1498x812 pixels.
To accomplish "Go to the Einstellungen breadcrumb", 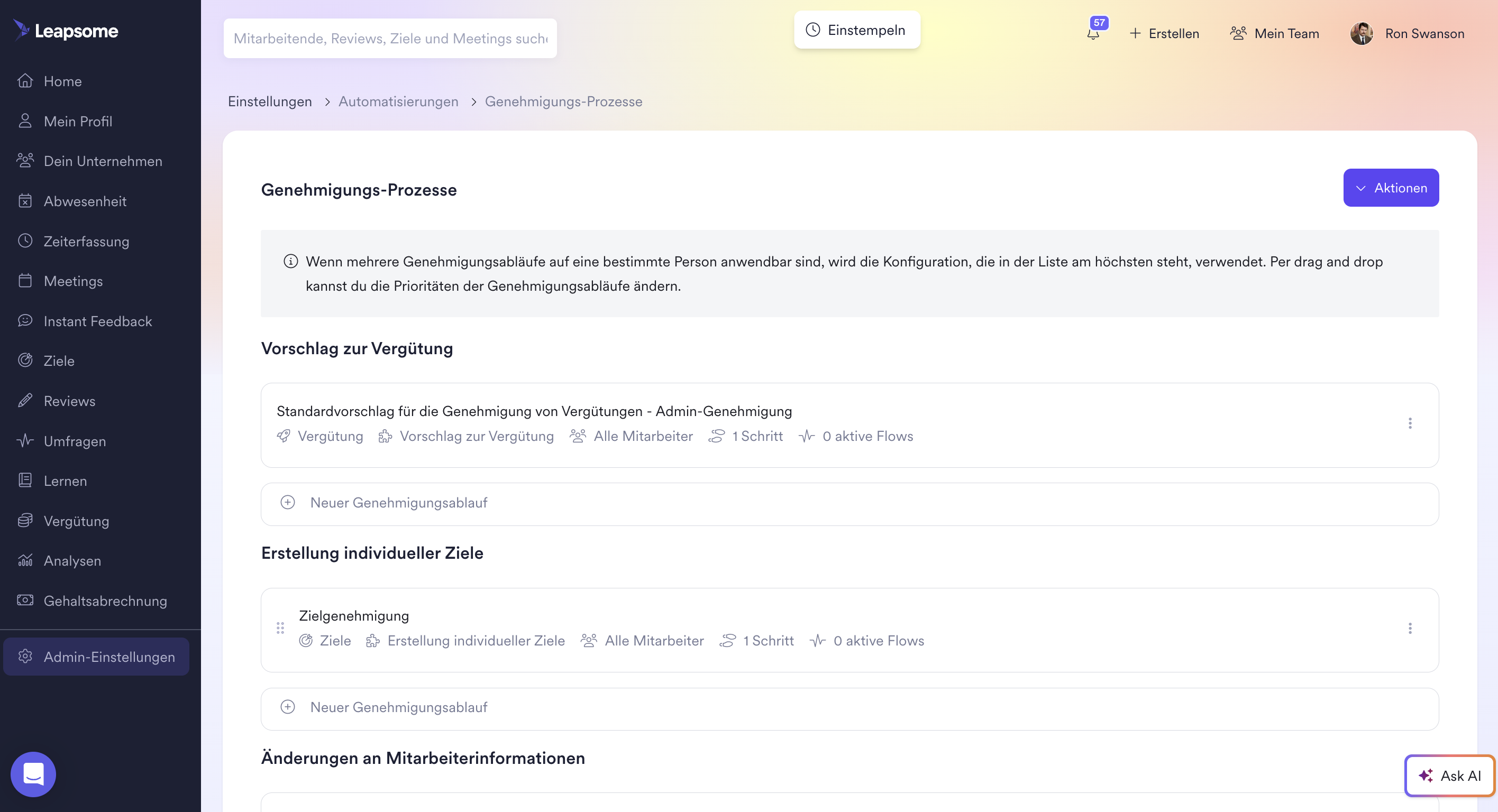I will [x=270, y=101].
